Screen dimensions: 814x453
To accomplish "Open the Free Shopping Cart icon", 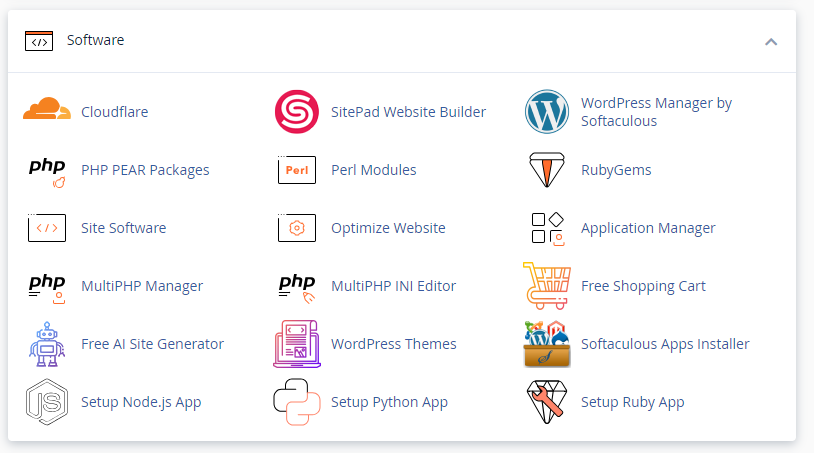I will click(547, 286).
